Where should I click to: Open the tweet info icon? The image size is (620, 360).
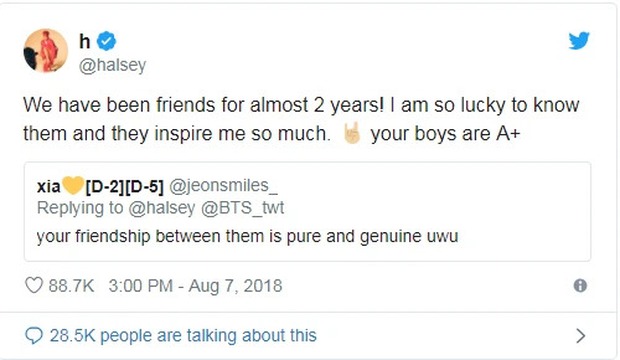[580, 285]
